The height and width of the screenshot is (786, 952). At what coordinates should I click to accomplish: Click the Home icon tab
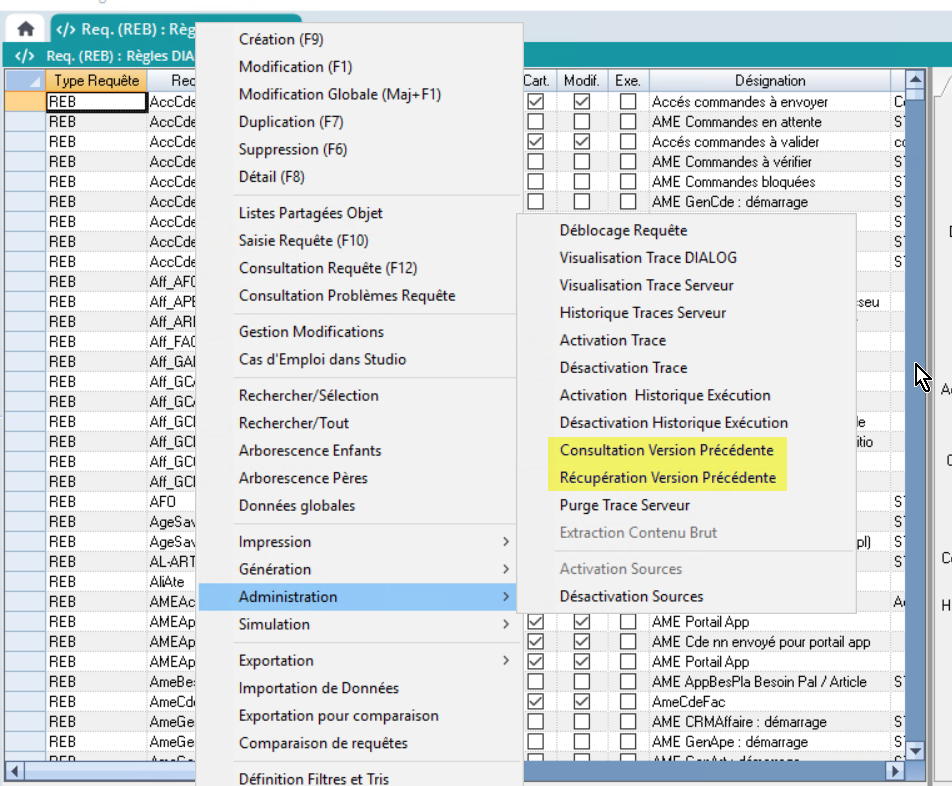(x=26, y=29)
